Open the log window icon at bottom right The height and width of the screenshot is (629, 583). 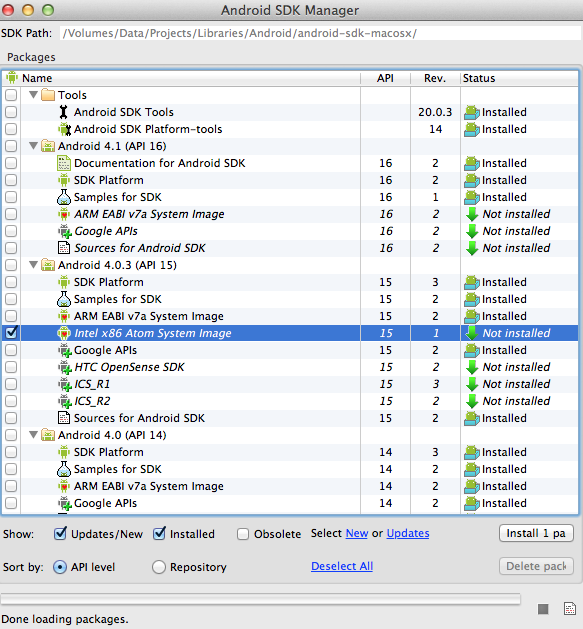pos(570,609)
